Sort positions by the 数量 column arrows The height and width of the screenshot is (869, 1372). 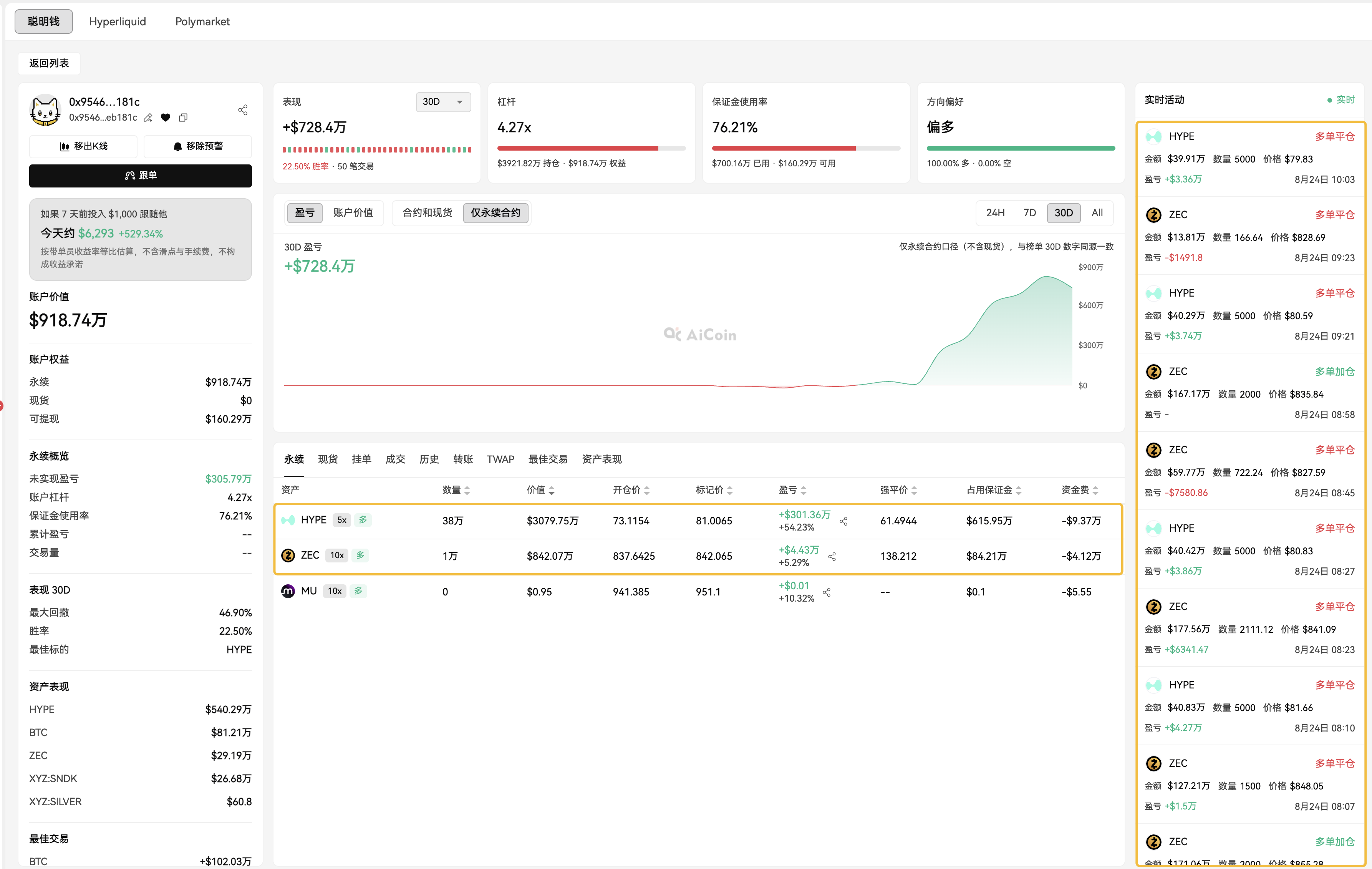click(467, 490)
